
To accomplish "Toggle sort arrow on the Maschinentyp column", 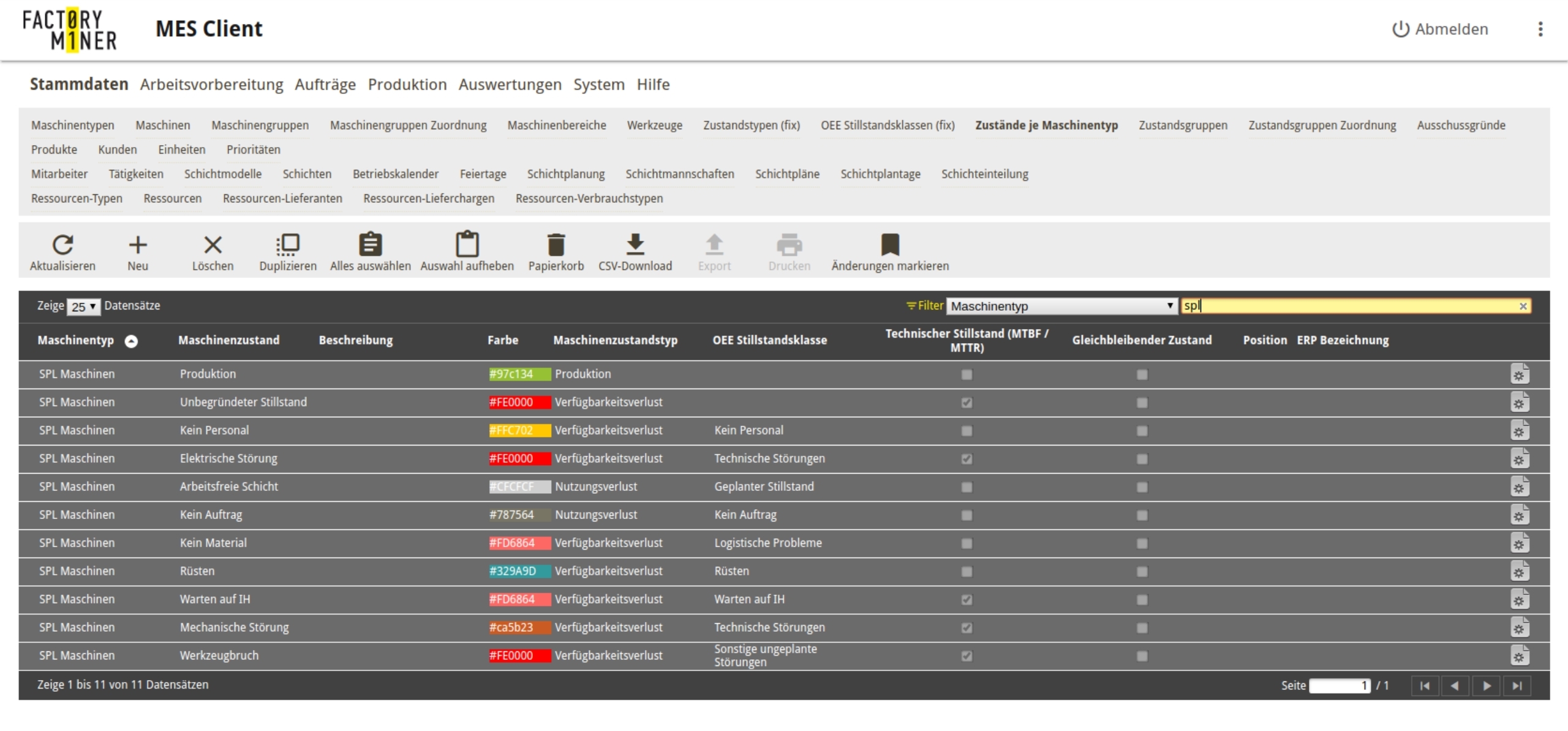I will coord(131,341).
